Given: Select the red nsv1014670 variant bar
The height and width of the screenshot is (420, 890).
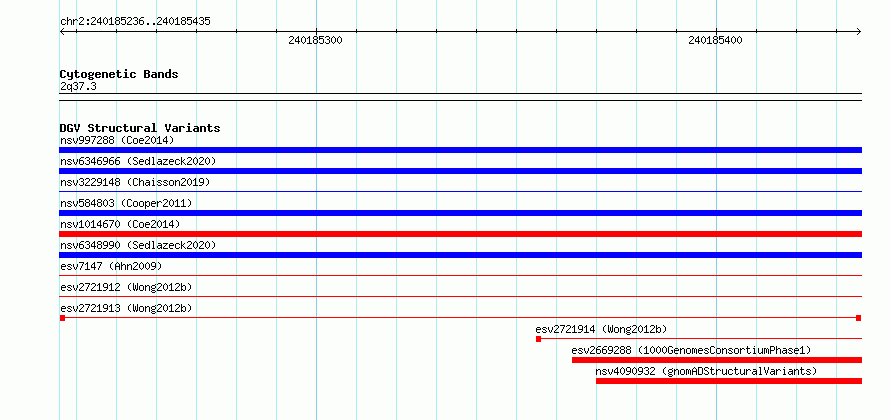Looking at the screenshot, I should click(460, 234).
